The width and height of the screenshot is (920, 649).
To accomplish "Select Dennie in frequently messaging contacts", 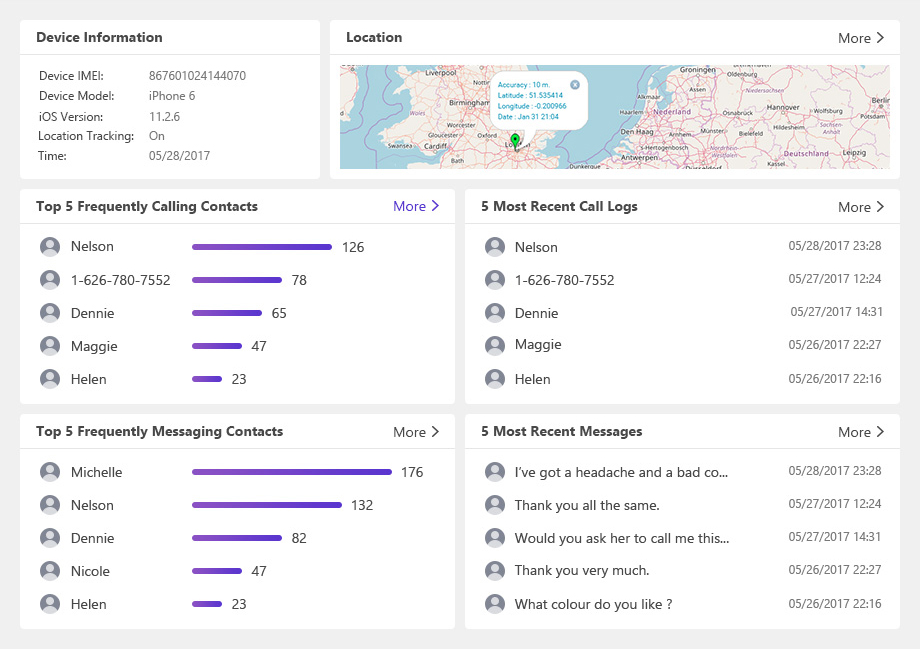I will point(92,538).
